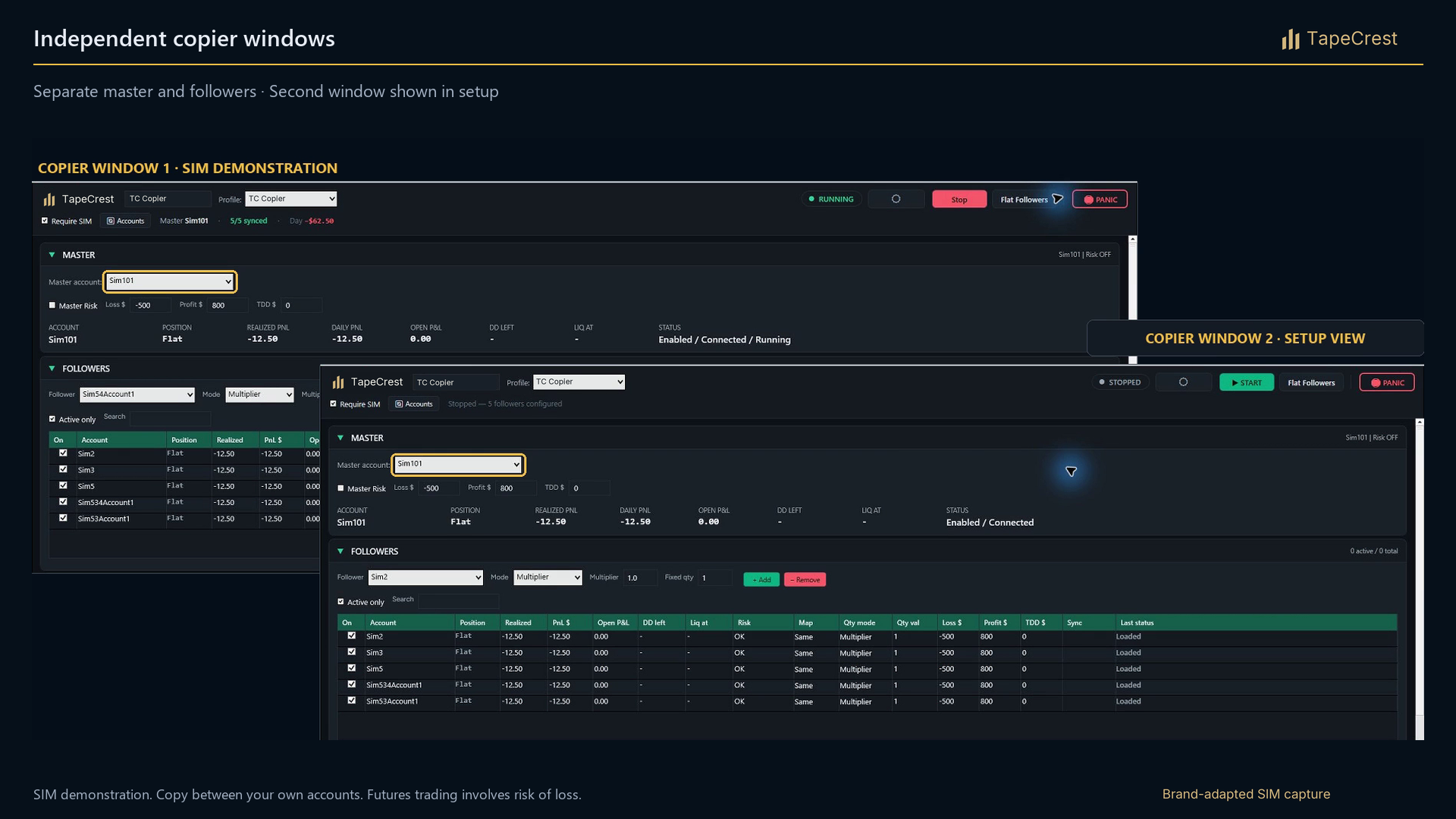
Task: Click the Loaded status for Sim53Account1
Action: [1128, 701]
